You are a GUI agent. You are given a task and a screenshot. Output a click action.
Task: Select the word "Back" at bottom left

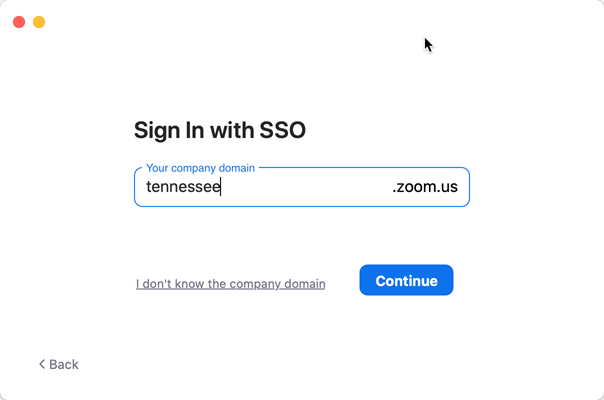(64, 364)
